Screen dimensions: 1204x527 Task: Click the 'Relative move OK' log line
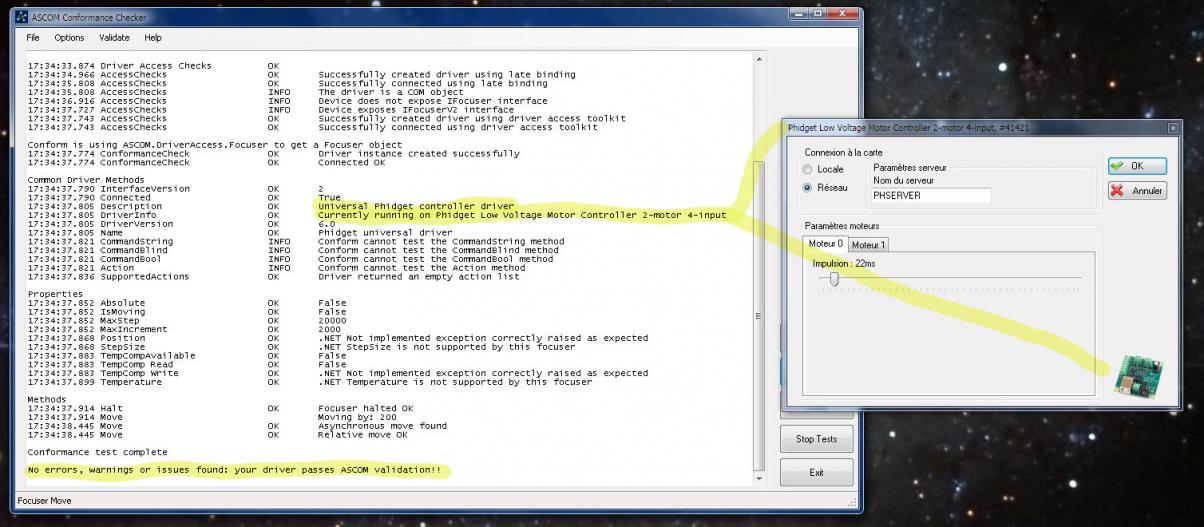[363, 435]
